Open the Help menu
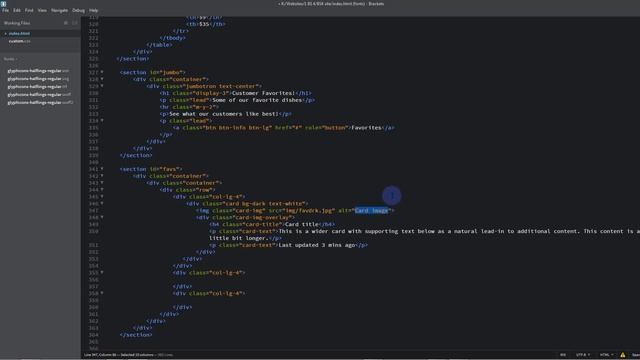 tap(93, 10)
